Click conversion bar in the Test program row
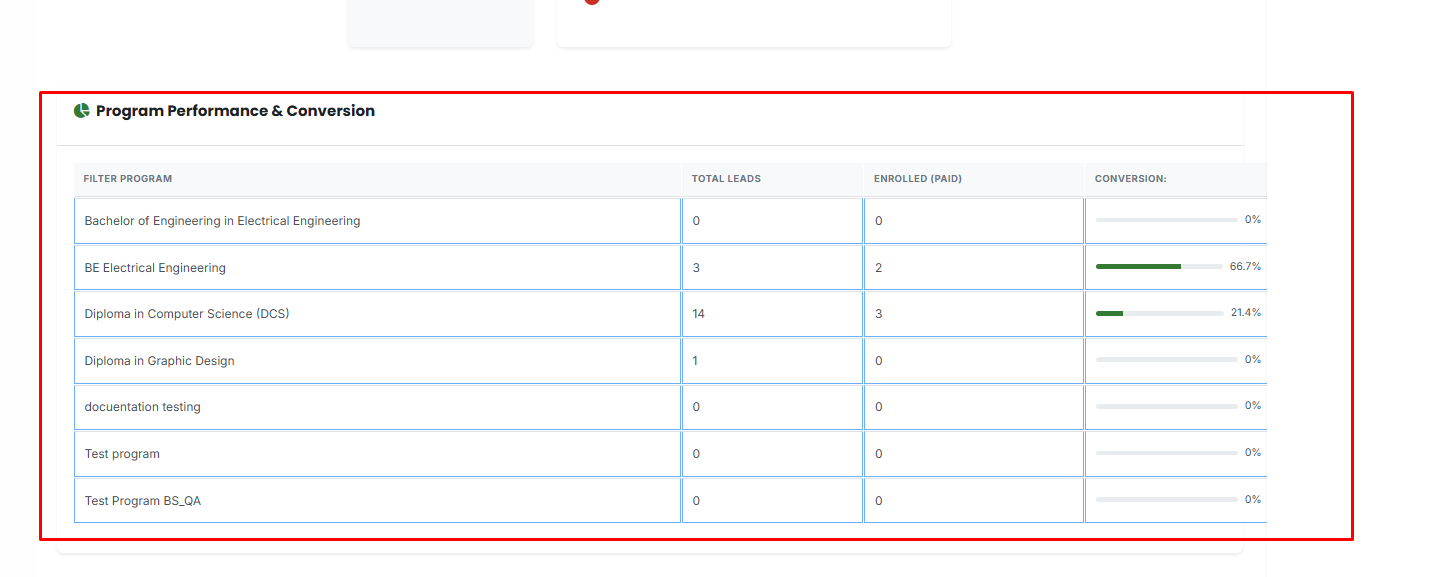 [x=1167, y=453]
